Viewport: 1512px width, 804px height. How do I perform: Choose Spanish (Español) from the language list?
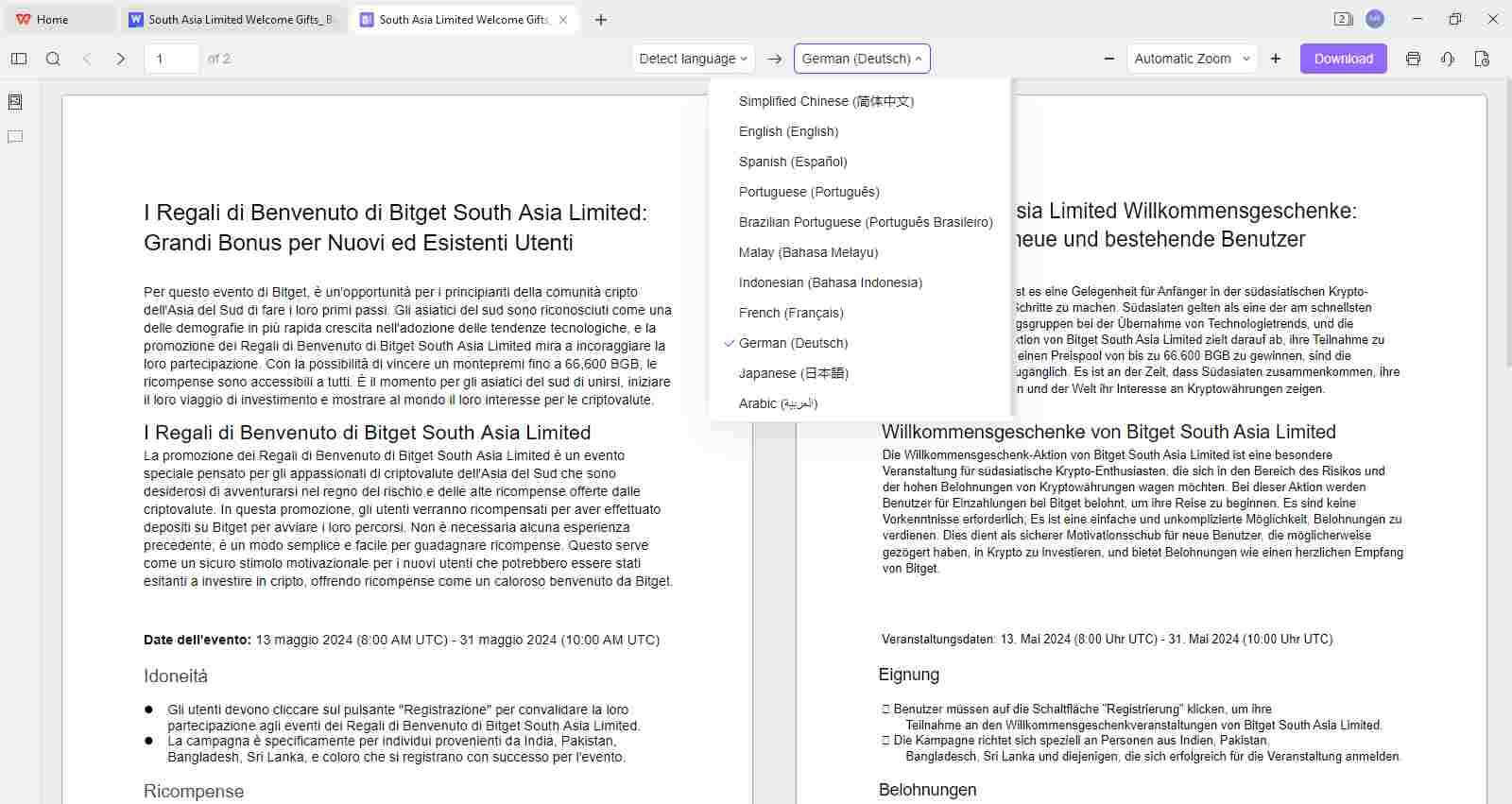[860, 162]
